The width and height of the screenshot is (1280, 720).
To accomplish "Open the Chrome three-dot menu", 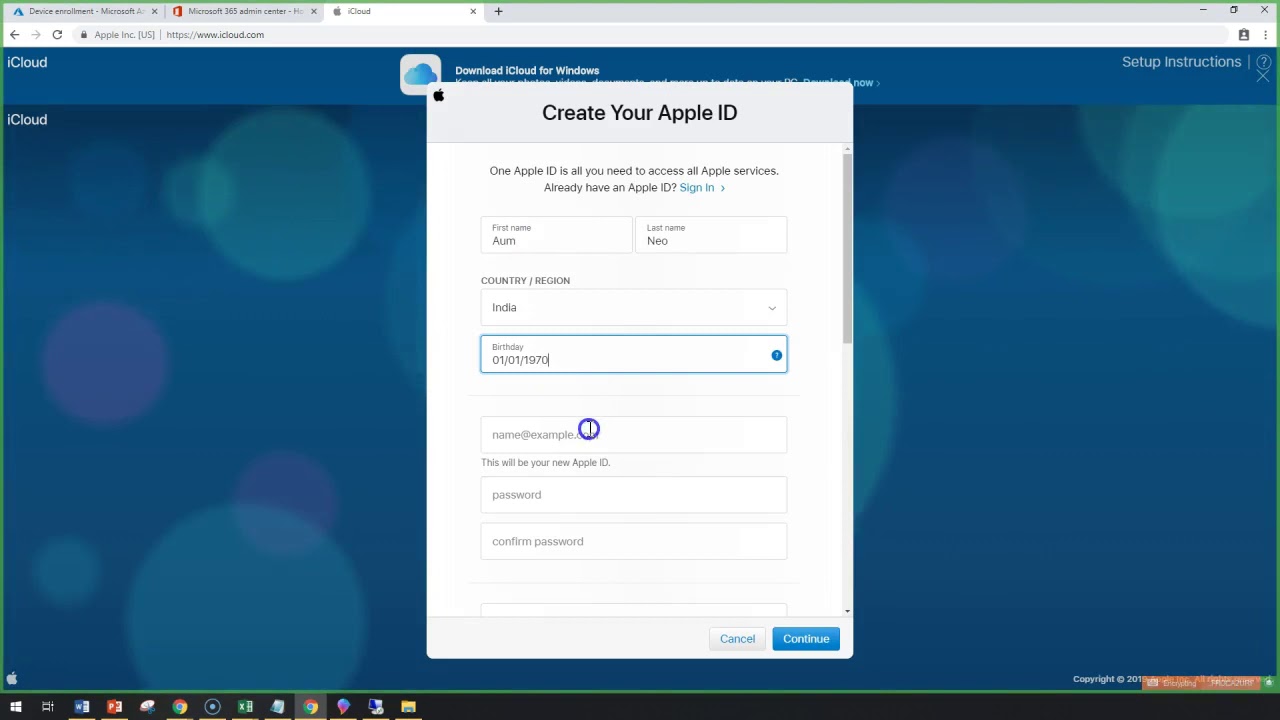I will point(1265,35).
